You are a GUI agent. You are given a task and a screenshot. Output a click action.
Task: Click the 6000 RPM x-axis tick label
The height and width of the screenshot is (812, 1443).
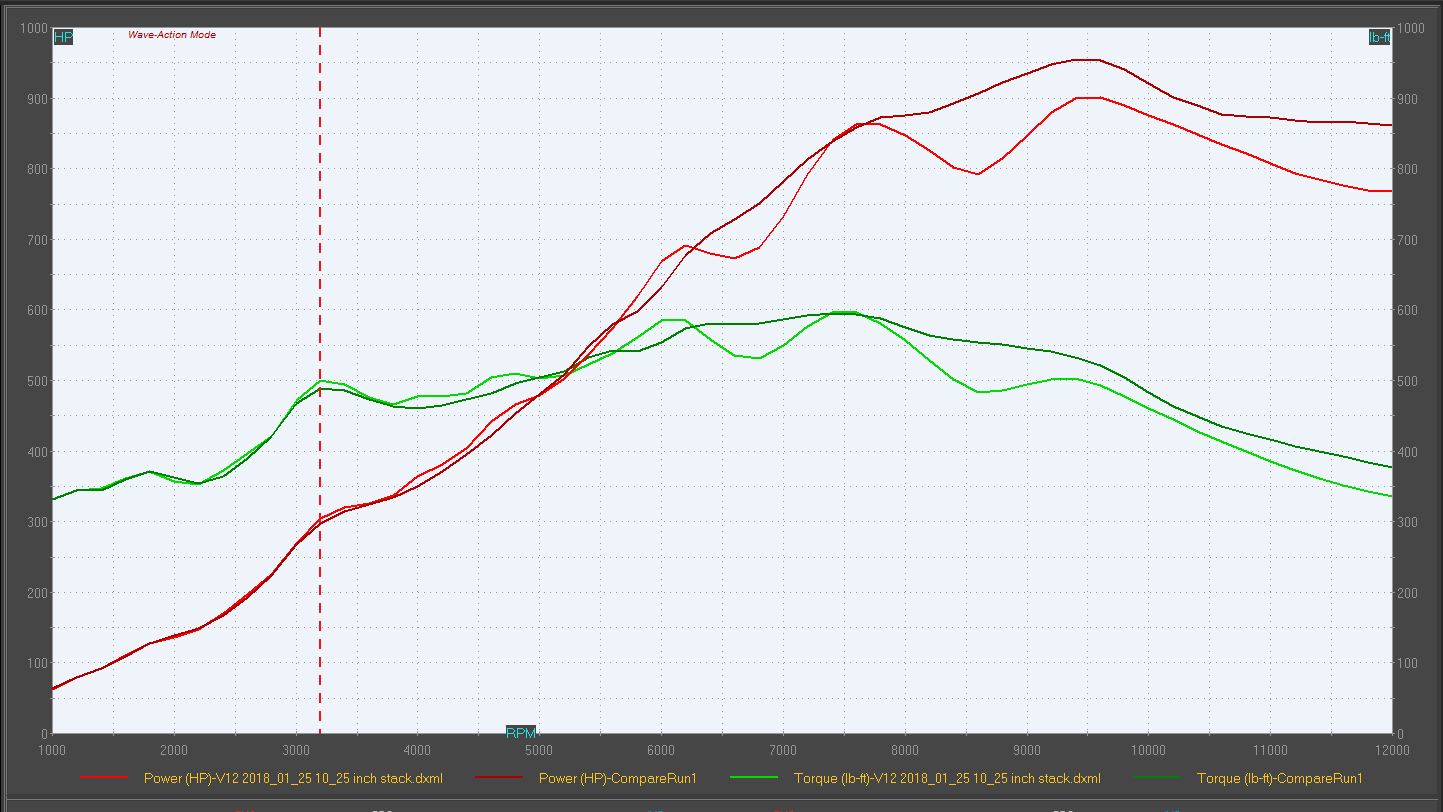tap(661, 750)
